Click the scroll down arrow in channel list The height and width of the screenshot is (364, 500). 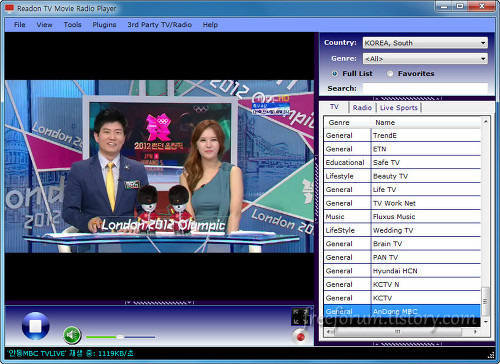[486, 322]
